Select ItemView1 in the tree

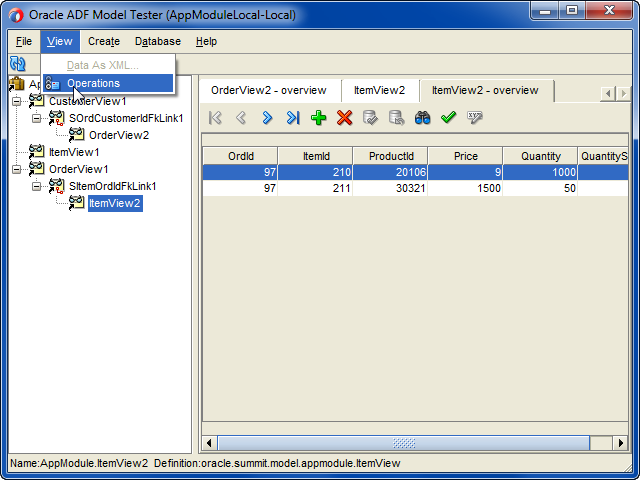(x=74, y=152)
